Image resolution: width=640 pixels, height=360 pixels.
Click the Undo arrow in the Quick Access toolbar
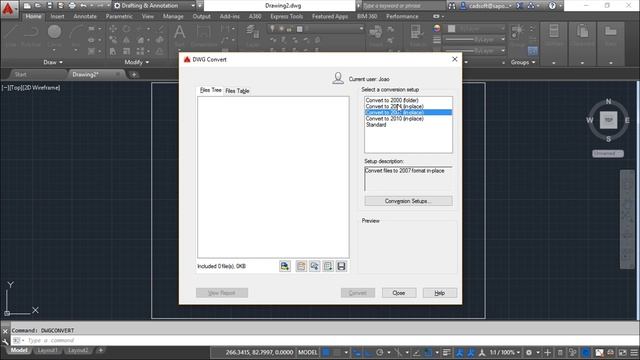(84, 6)
